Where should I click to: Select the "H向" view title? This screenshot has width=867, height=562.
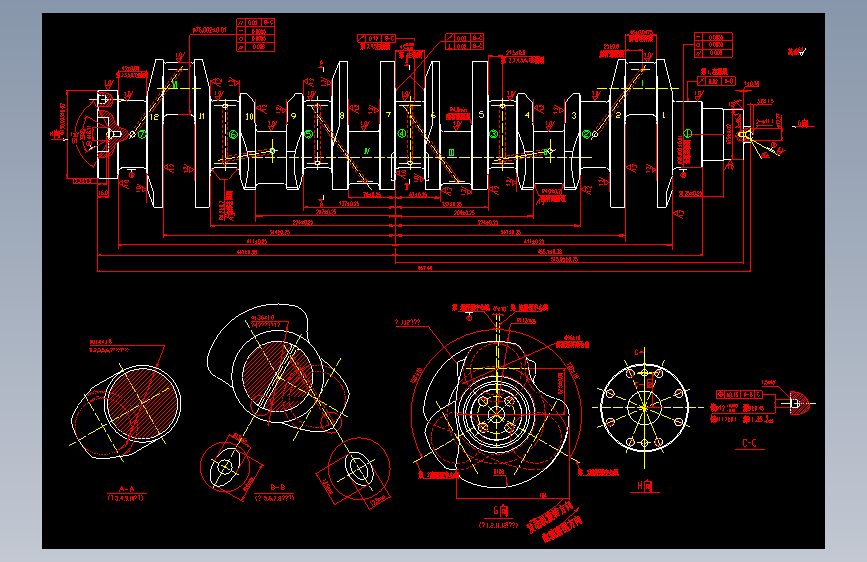tap(645, 486)
